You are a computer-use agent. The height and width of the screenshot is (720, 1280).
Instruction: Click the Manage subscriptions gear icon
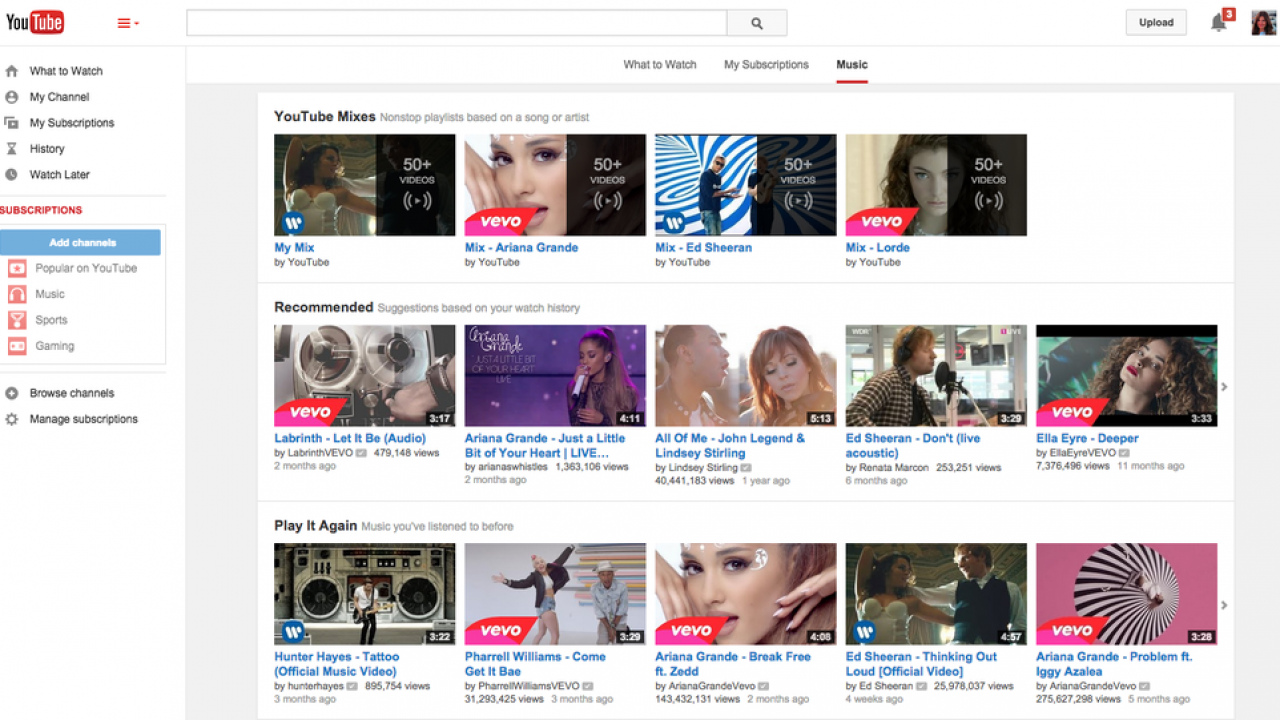[12, 420]
